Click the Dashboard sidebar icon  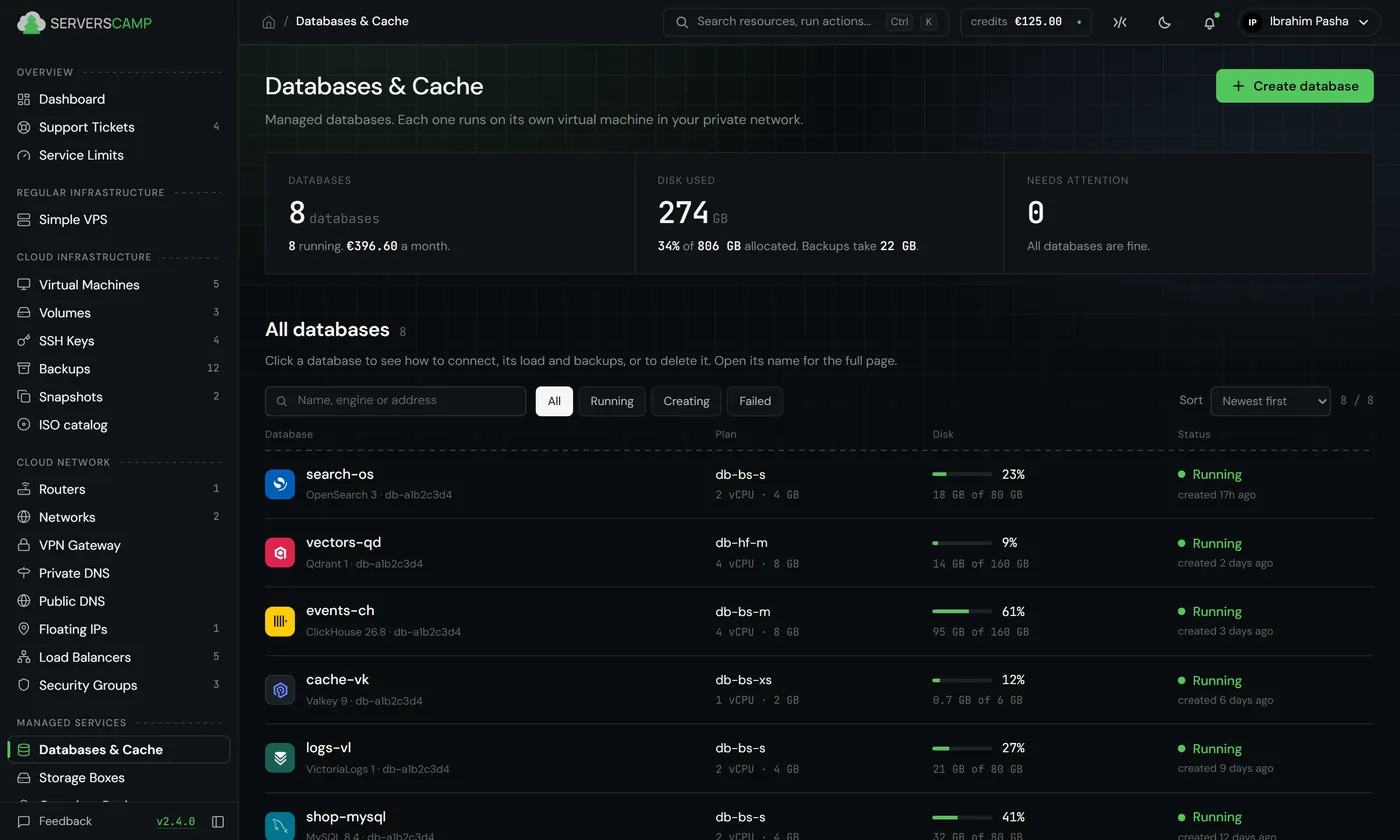pos(24,99)
